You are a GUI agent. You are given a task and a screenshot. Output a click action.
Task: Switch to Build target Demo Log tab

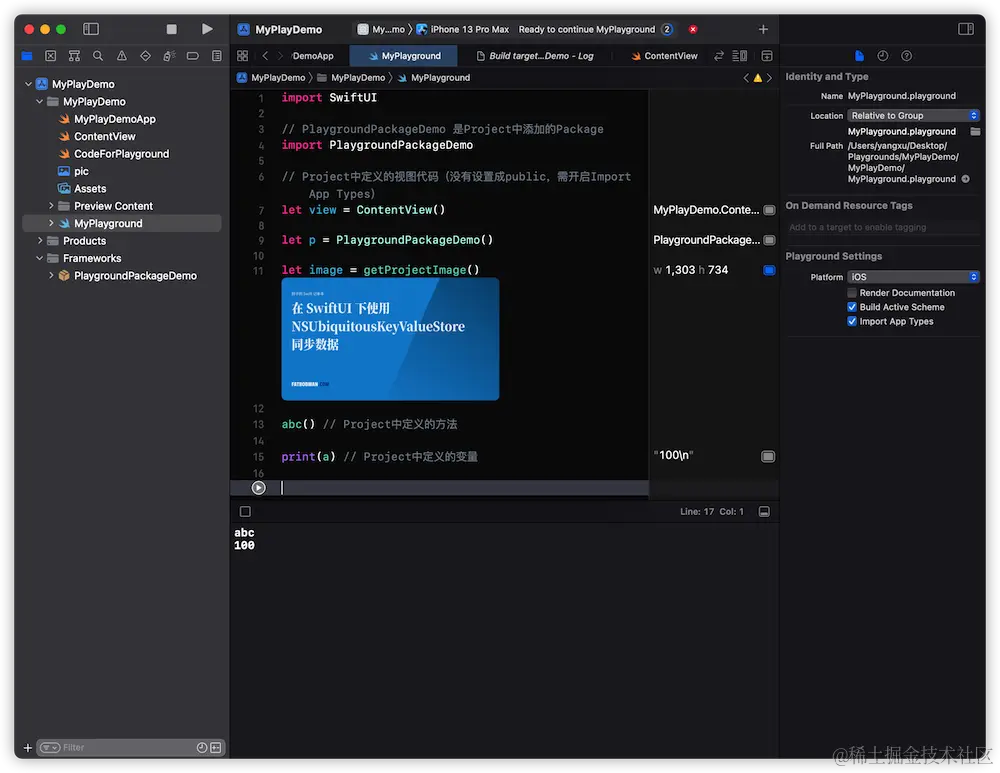(535, 56)
